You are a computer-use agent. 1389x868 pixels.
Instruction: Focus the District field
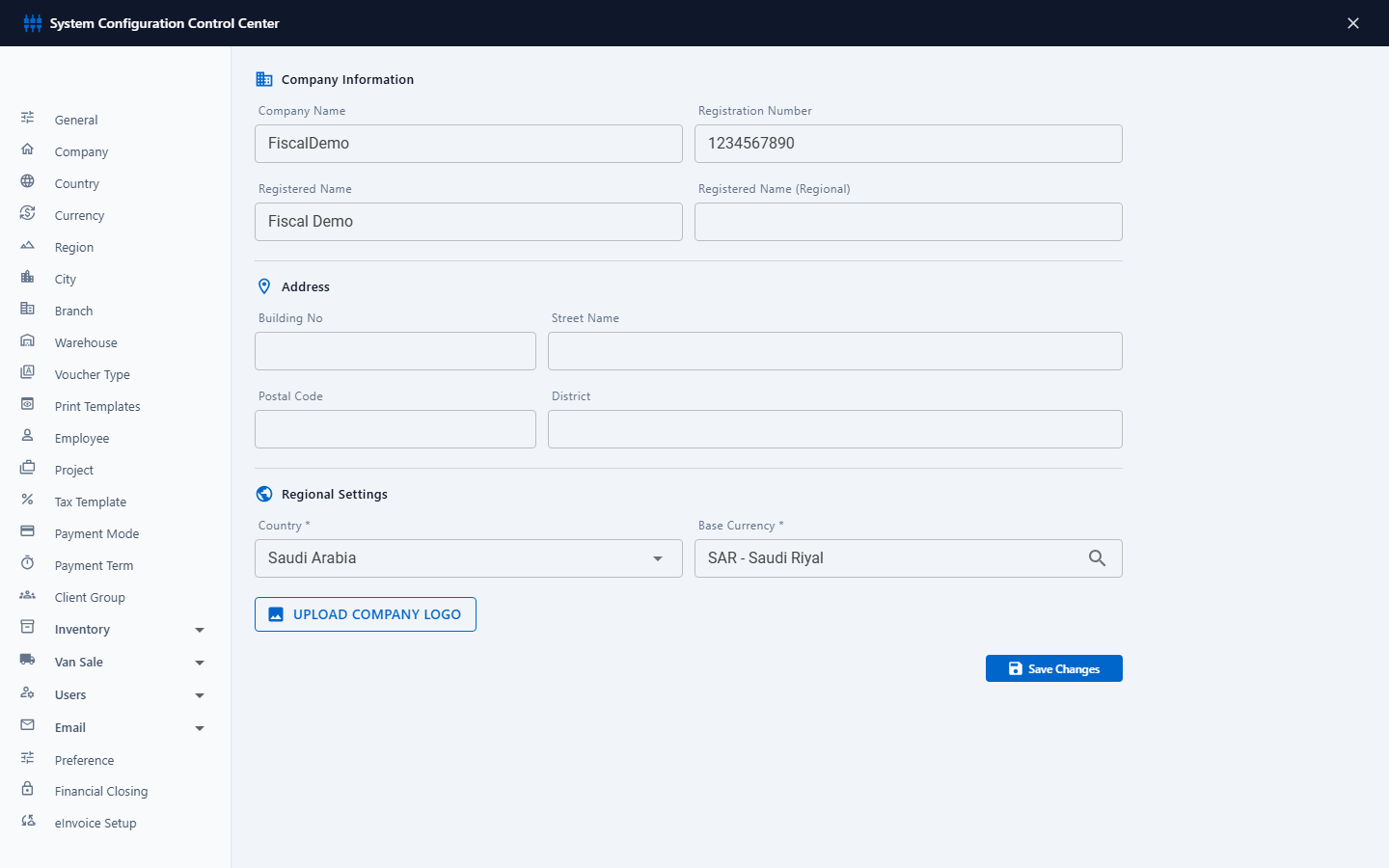[835, 429]
